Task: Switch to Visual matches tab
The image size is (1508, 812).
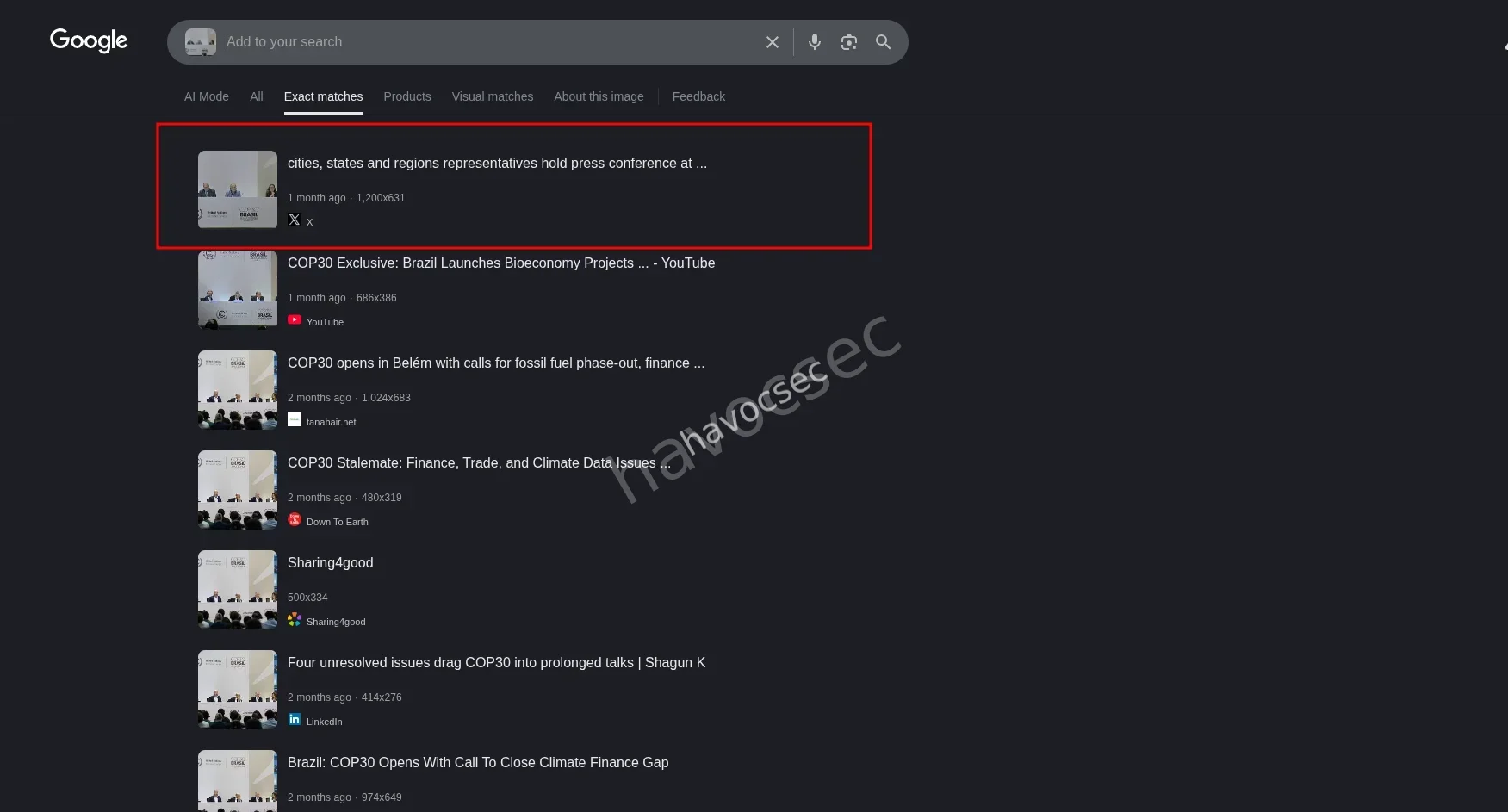Action: point(492,96)
